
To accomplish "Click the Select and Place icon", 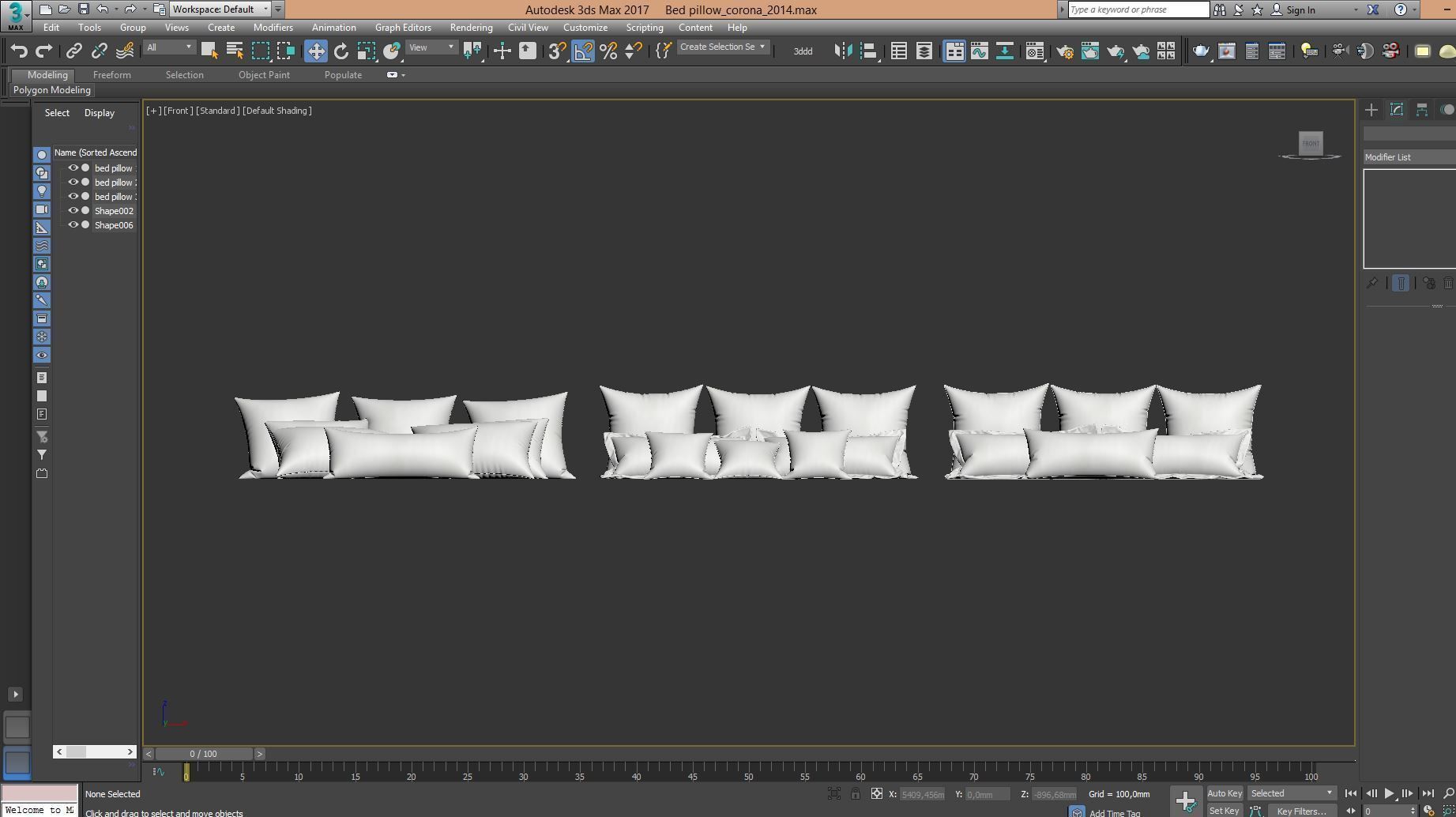I will click(x=391, y=51).
